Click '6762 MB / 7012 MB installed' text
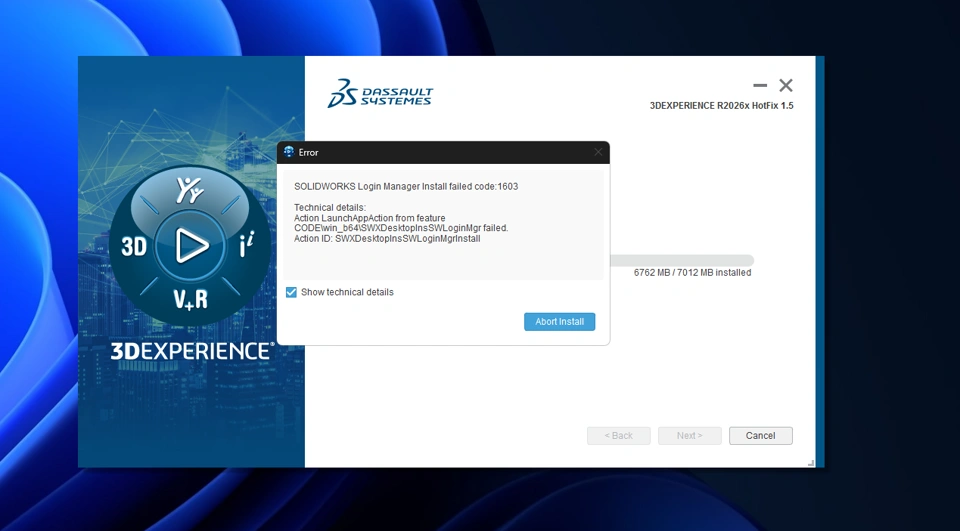Viewport: 960px width, 531px height. 692,273
